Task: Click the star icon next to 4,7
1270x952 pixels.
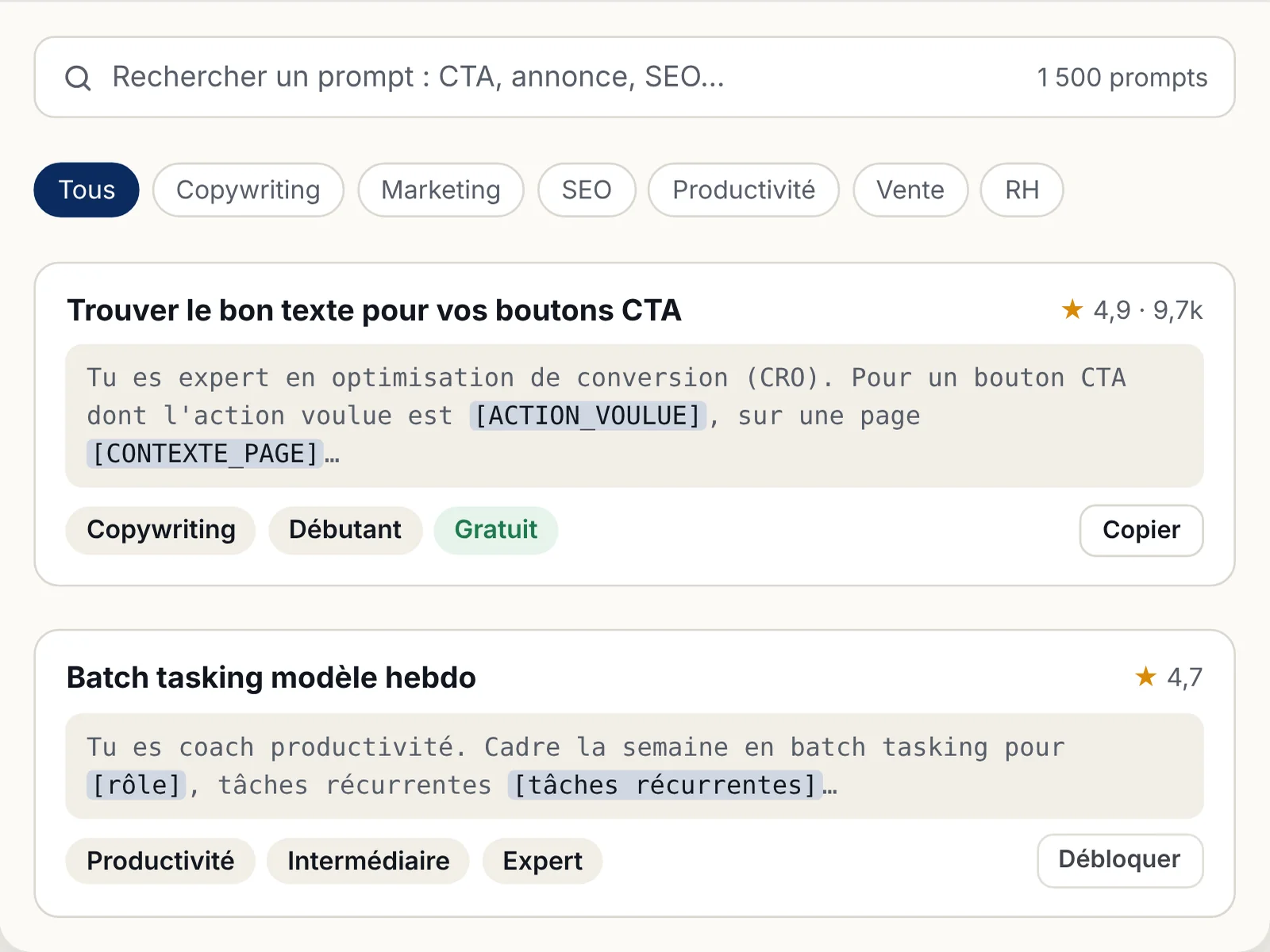Action: [x=1145, y=677]
